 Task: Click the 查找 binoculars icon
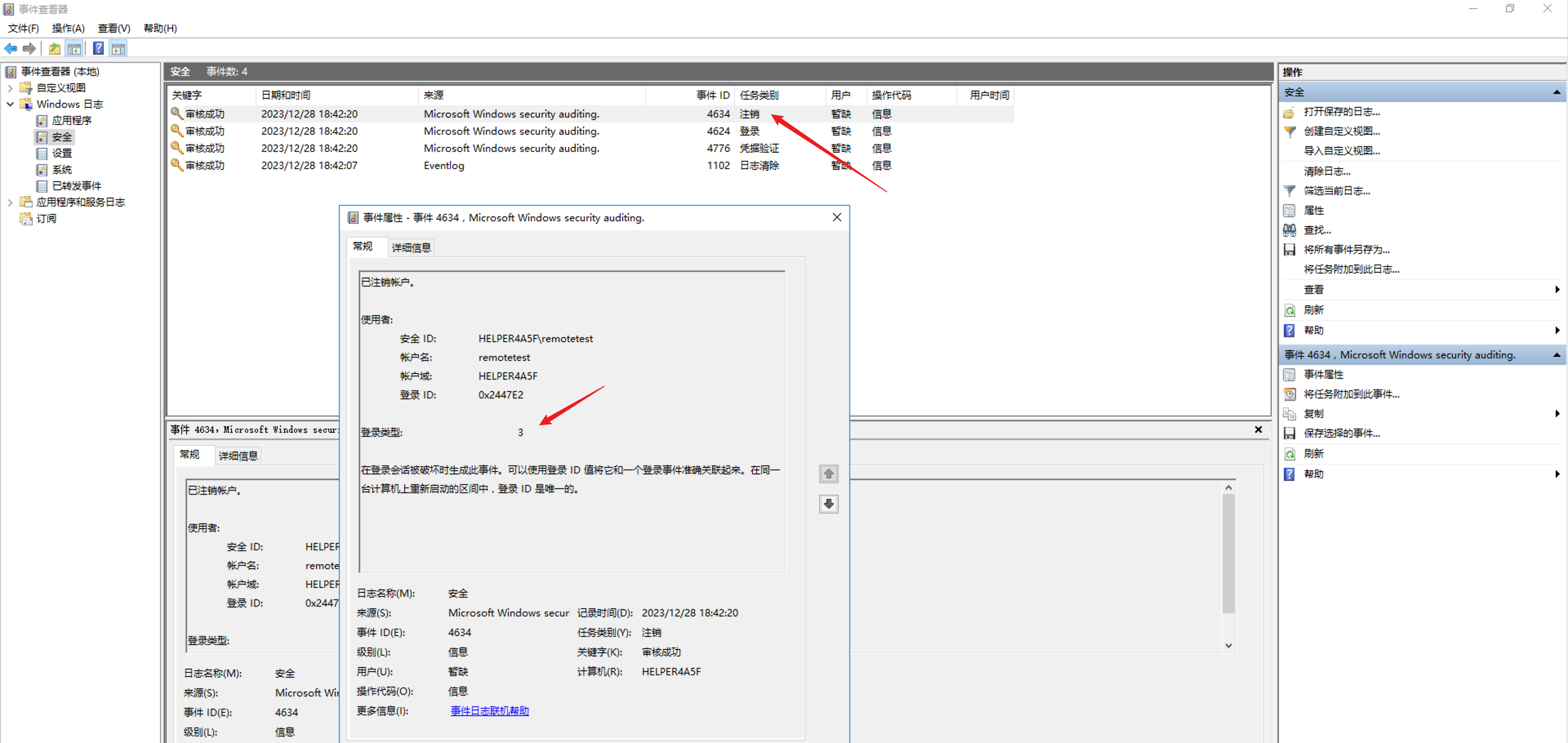[1289, 230]
